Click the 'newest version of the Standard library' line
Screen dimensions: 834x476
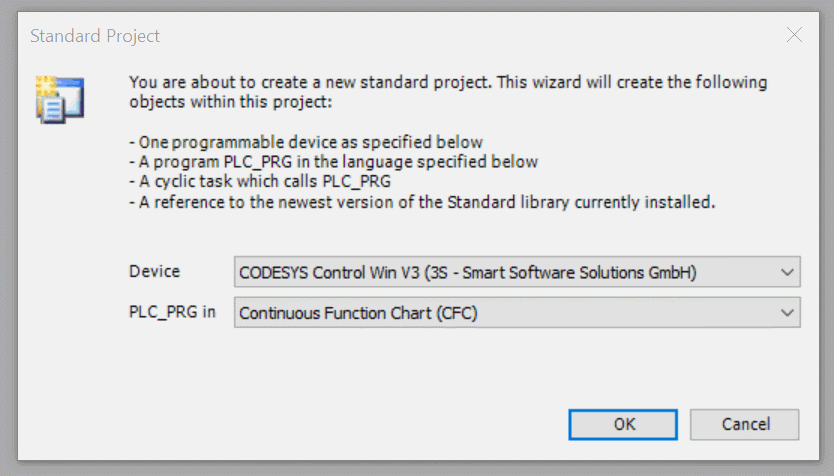point(422,202)
